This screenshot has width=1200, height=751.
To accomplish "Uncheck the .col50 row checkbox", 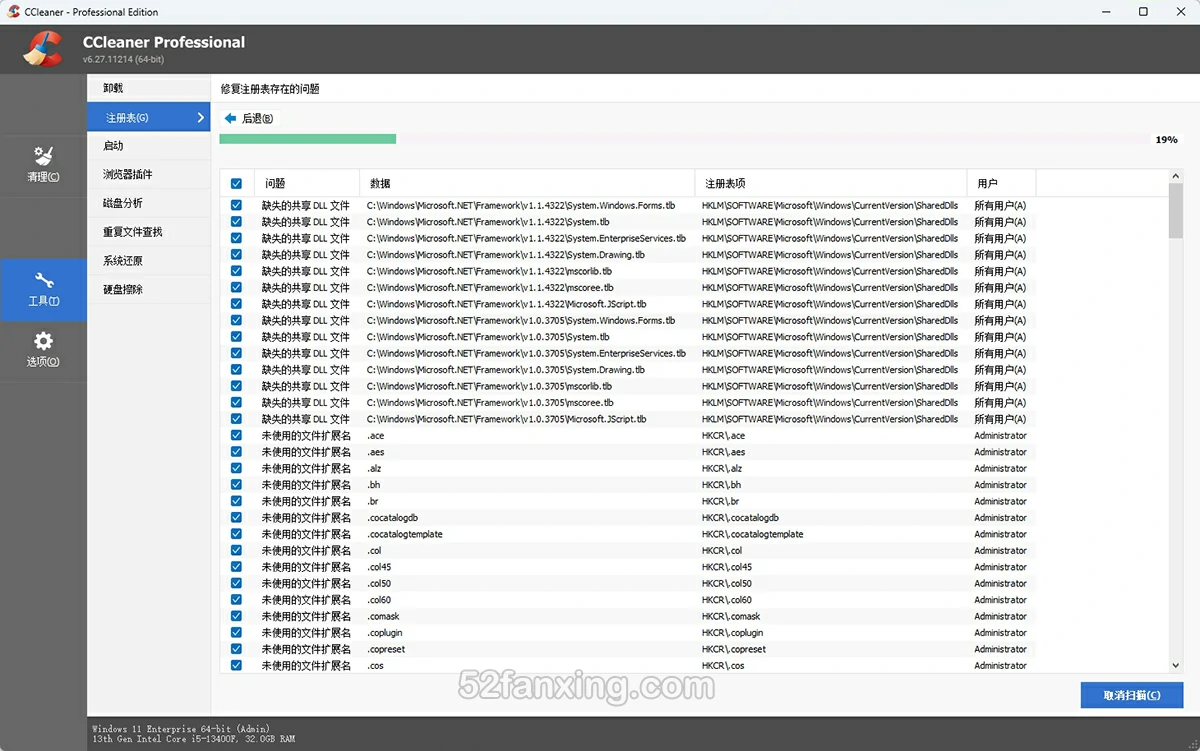I will [236, 583].
